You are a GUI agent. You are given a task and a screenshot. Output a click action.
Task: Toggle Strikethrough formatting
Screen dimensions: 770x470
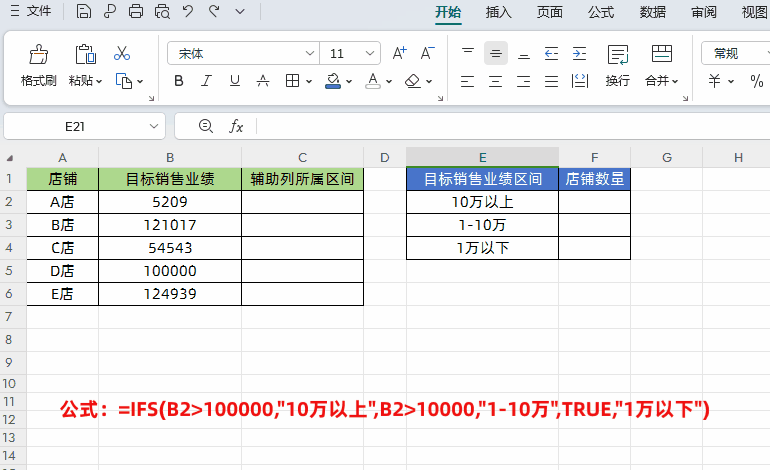(x=263, y=81)
